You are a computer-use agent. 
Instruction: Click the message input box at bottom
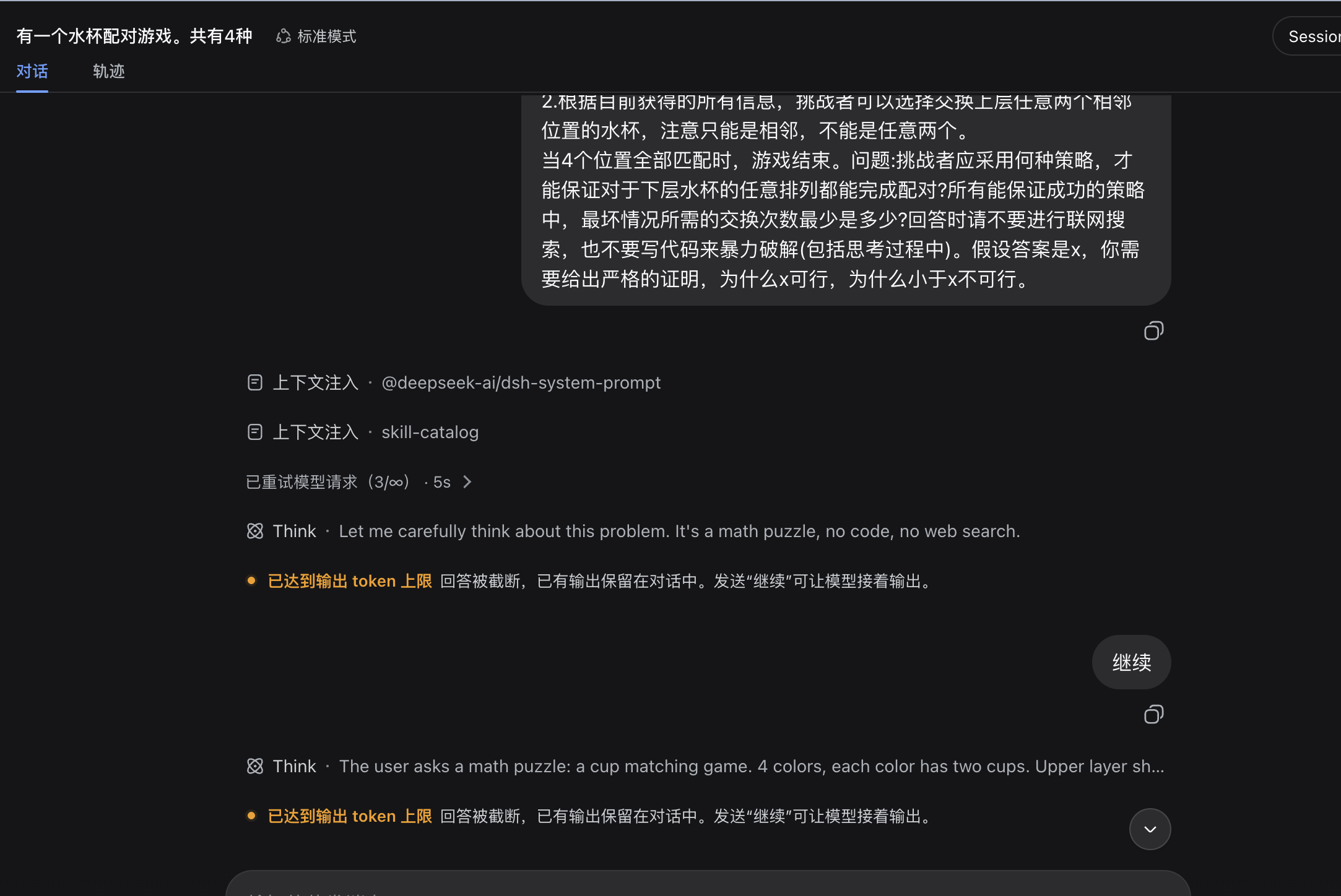click(708, 885)
